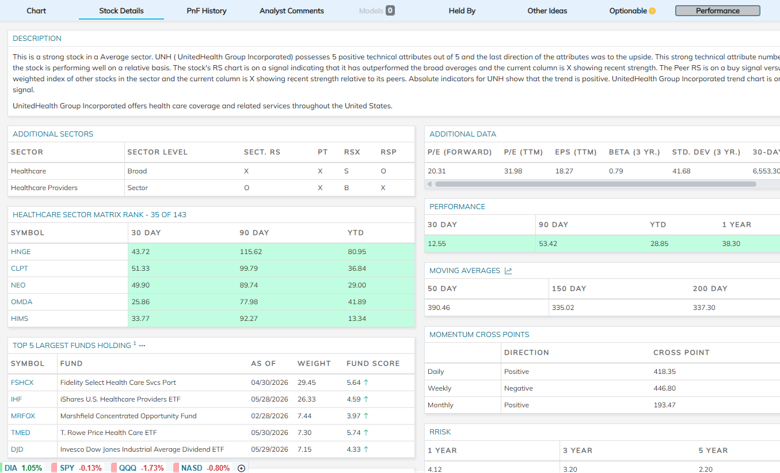Click the up arrow beside FSHCX fund score
The height and width of the screenshot is (473, 780).
[366, 382]
